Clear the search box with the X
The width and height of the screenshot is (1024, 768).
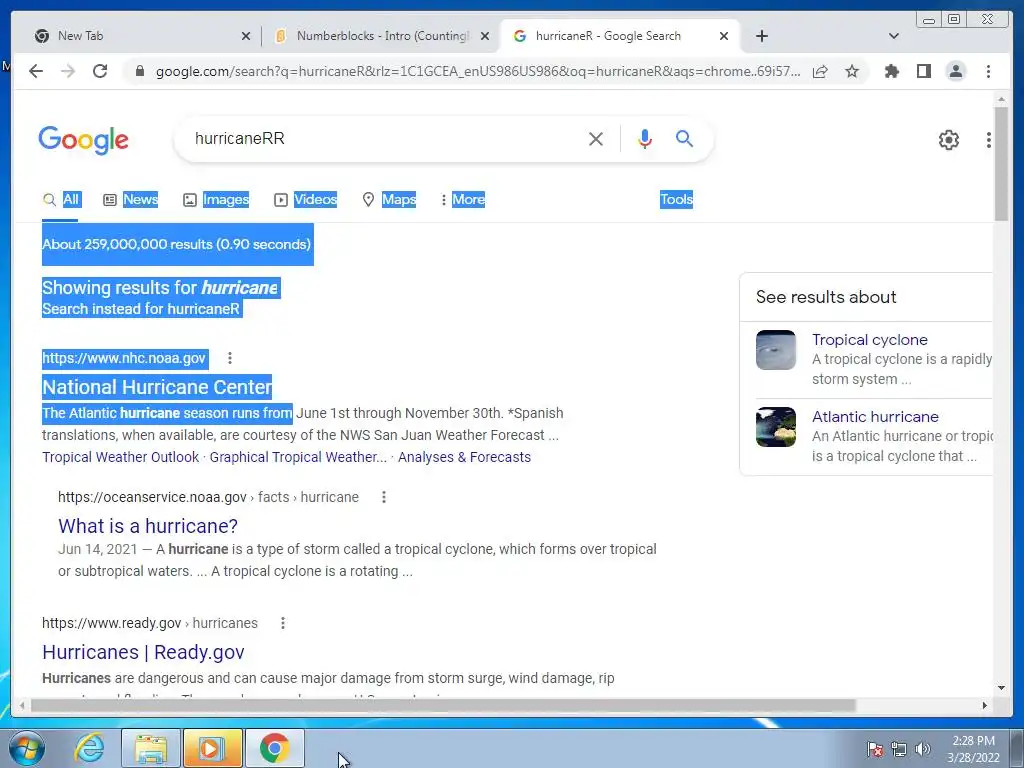pos(596,139)
